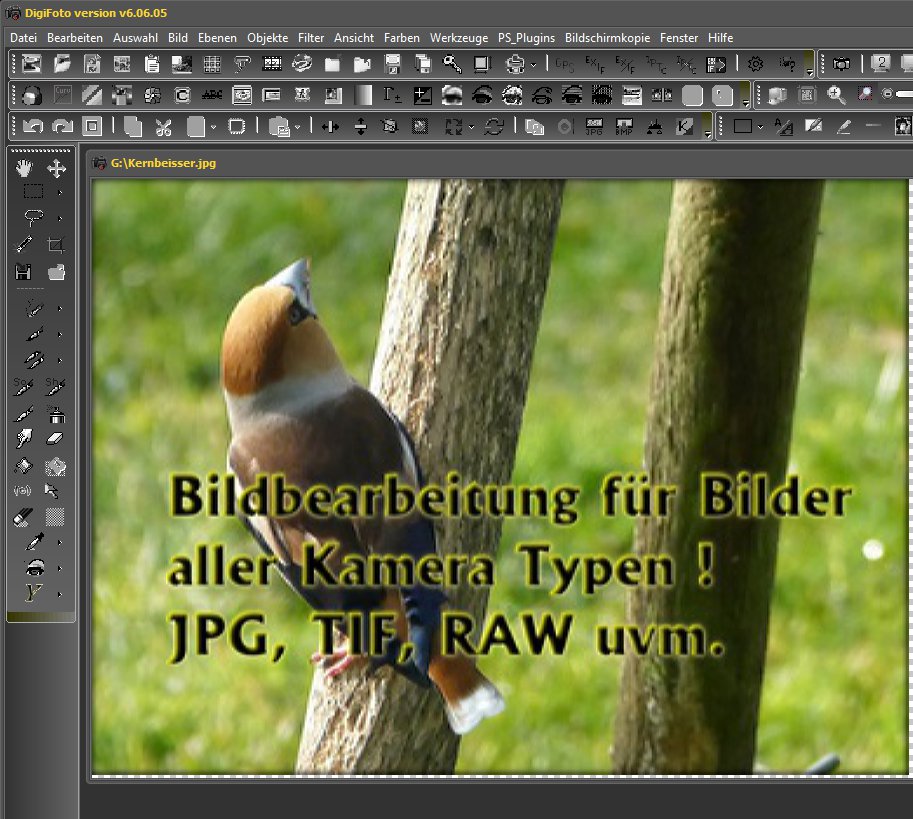
Task: Open the Filter menu
Action: 311,38
